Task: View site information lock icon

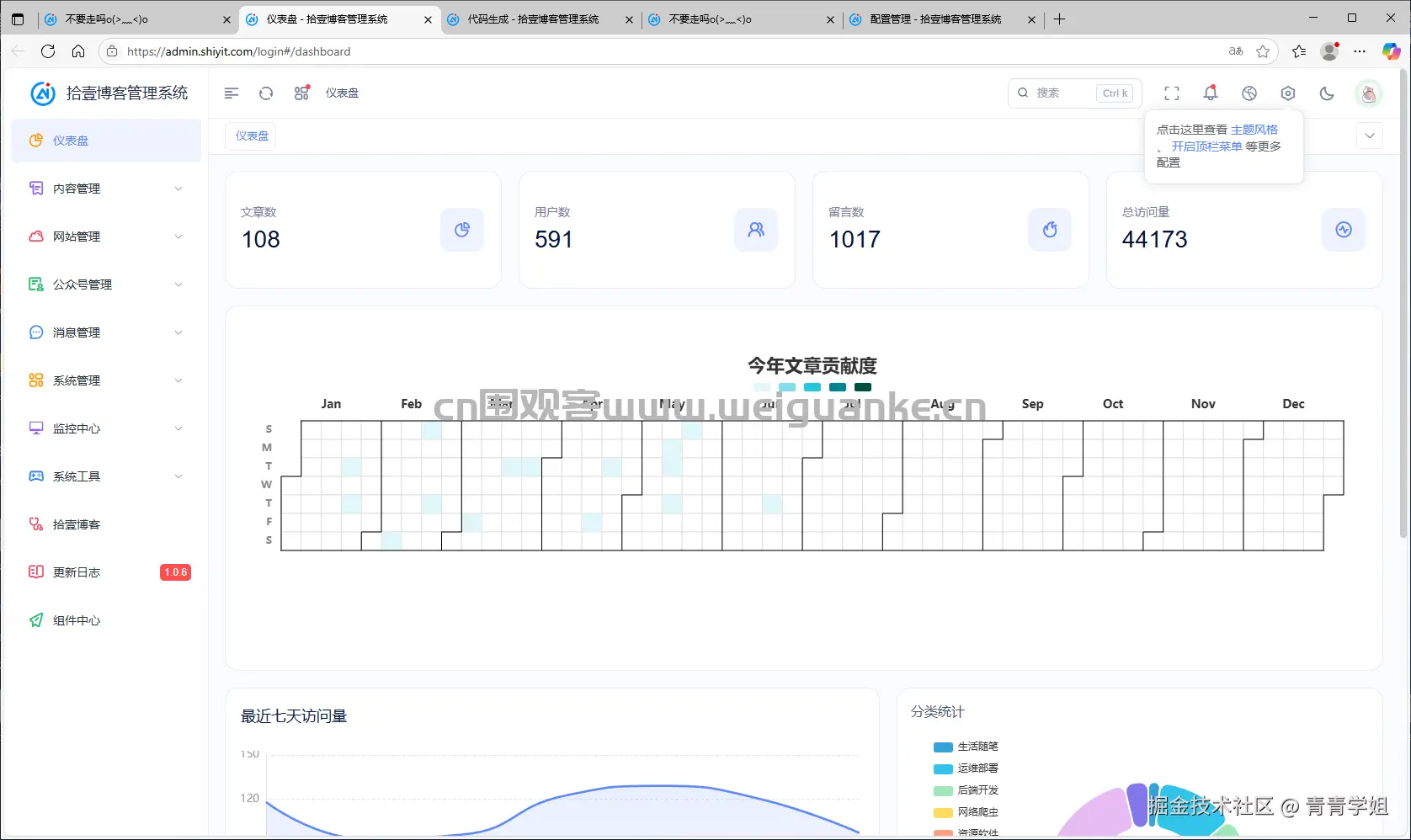Action: pyautogui.click(x=112, y=51)
